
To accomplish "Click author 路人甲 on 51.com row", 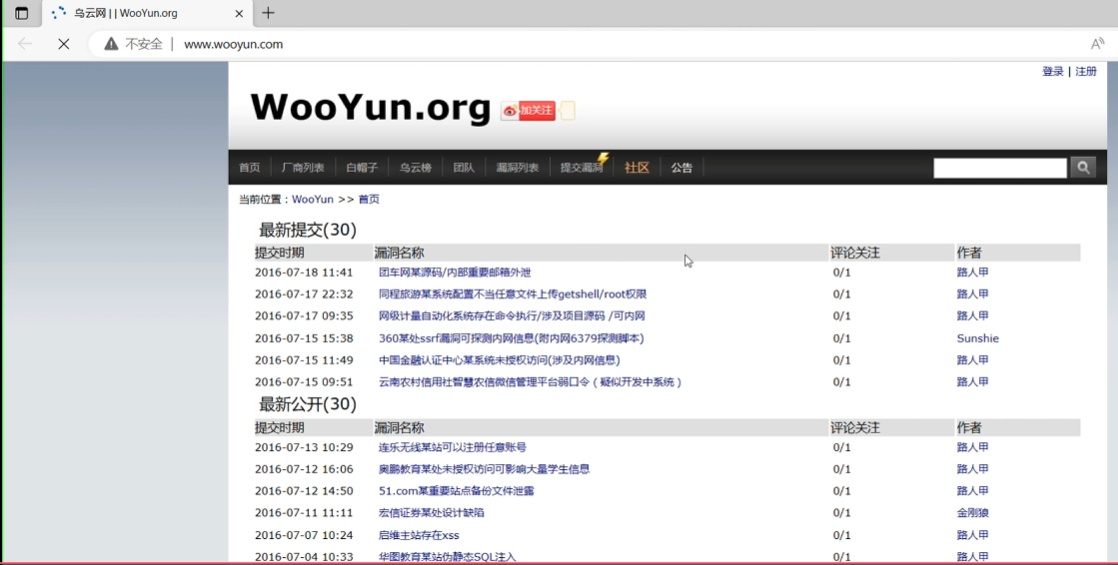I will (x=973, y=491).
